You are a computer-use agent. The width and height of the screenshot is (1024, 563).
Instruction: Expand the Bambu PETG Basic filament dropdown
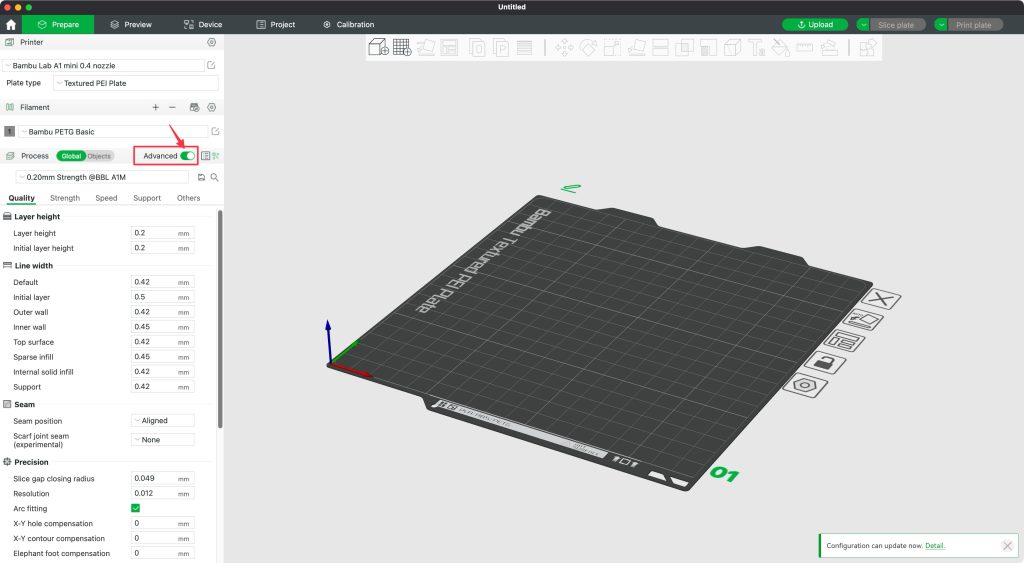113,131
